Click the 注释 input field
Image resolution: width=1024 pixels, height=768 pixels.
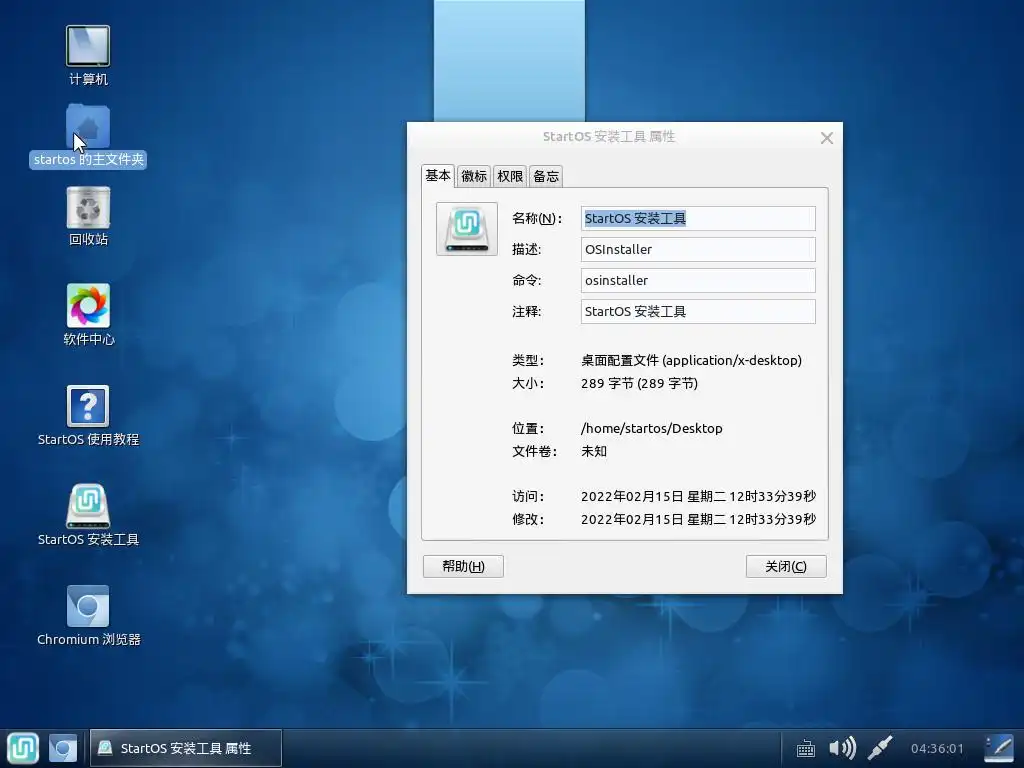[x=698, y=312]
